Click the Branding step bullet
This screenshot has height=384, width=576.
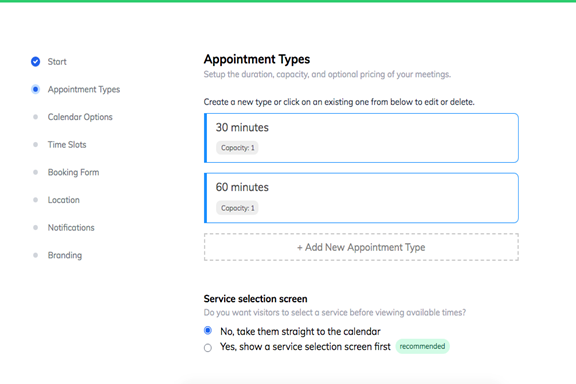click(x=35, y=255)
